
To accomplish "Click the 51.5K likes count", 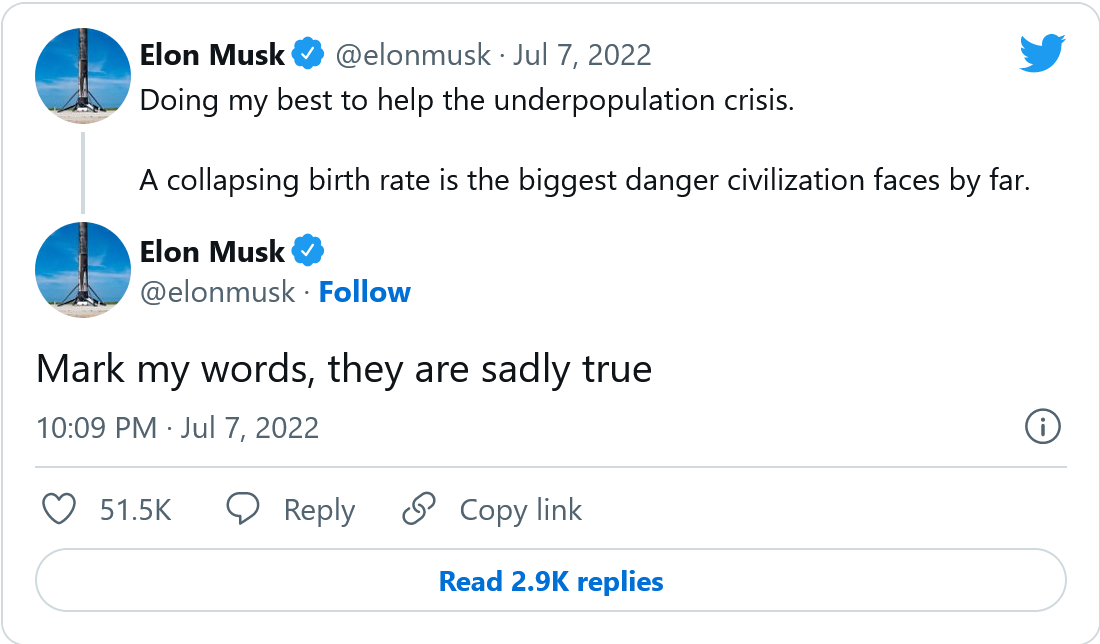I will click(x=136, y=510).
